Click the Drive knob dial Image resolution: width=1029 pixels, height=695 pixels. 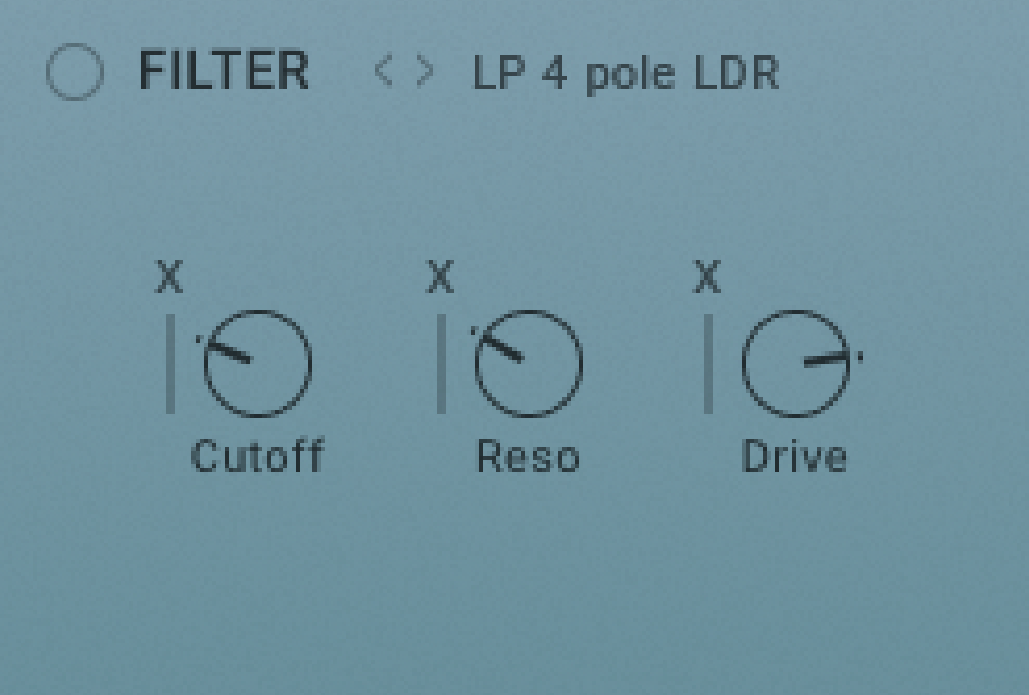[x=796, y=364]
